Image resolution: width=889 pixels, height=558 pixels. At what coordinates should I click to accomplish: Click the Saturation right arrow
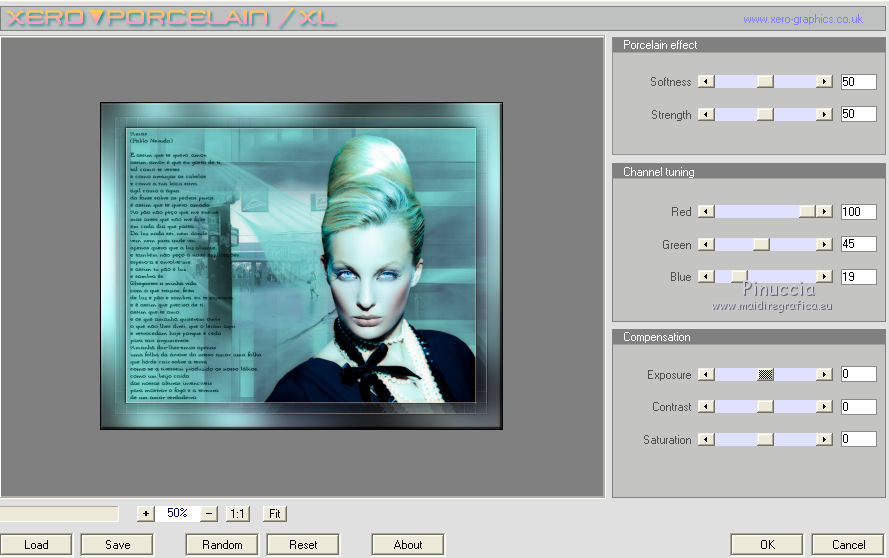[x=824, y=439]
